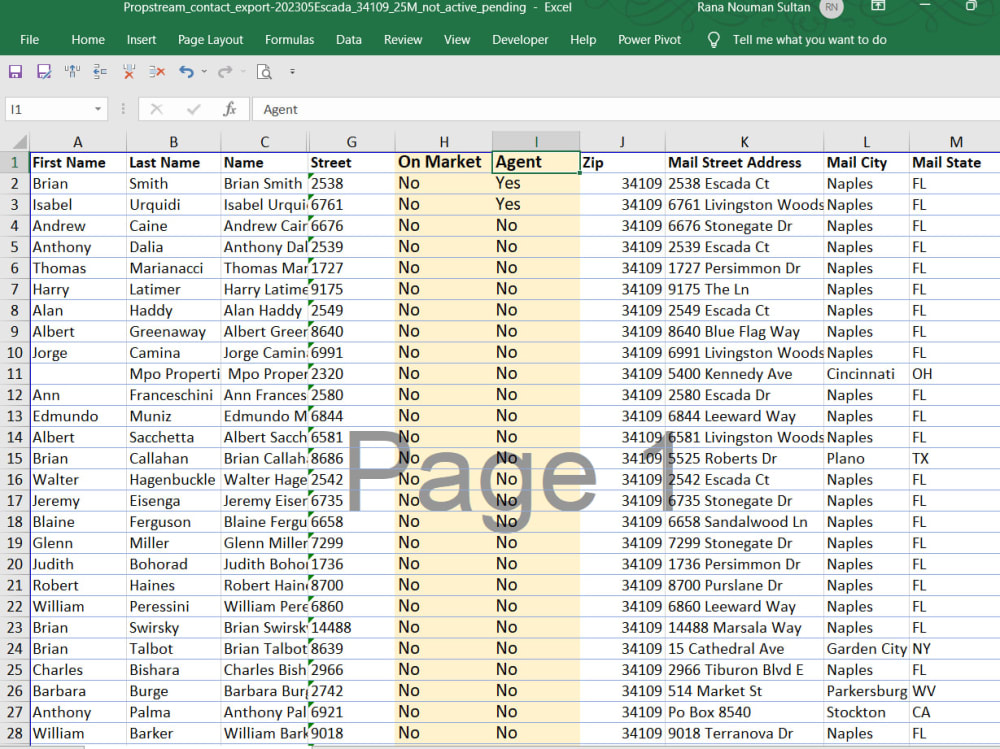
Task: Click the Mail City cell Garden City
Action: 867,649
